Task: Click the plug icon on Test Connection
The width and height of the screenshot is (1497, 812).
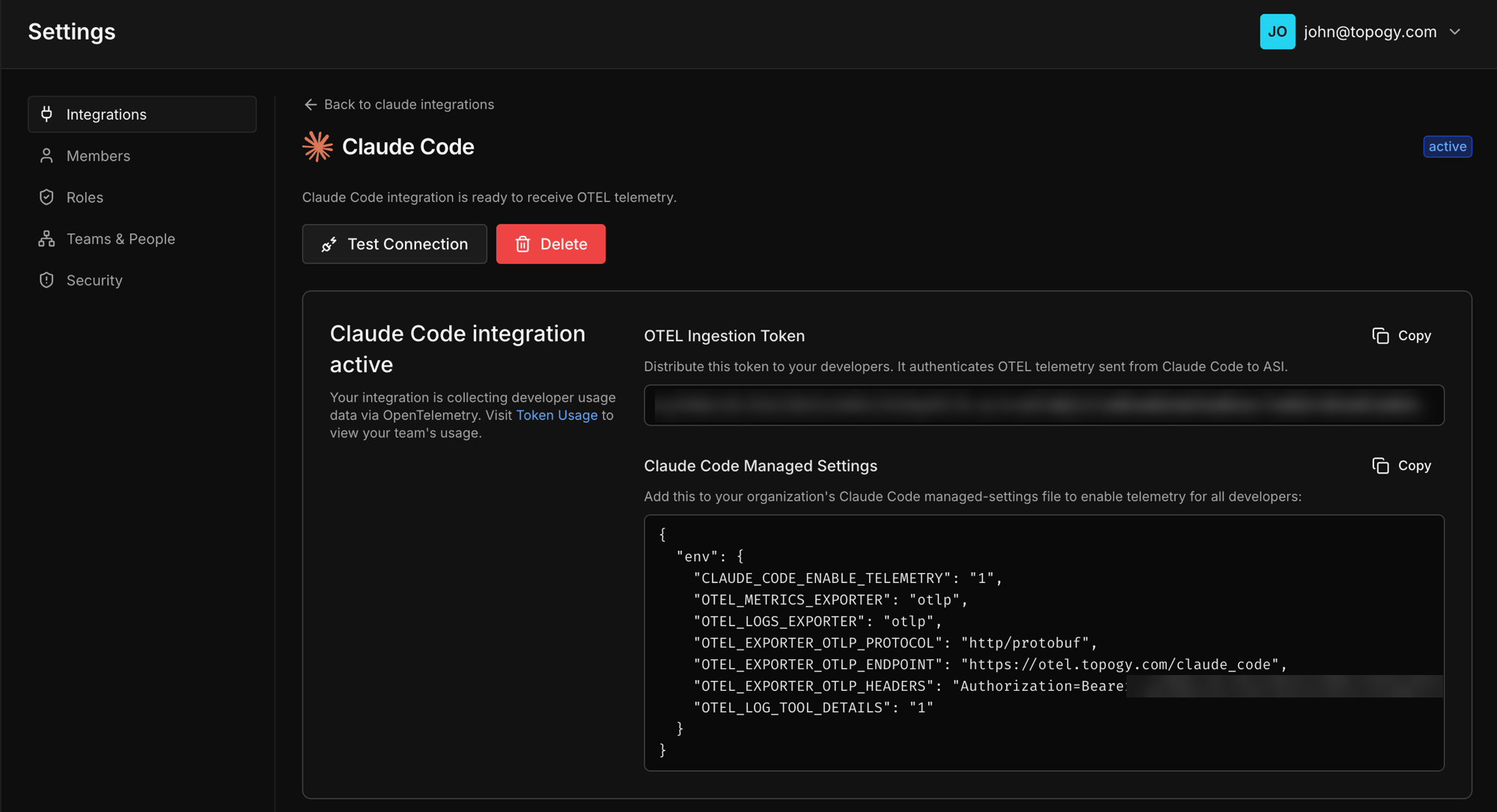Action: click(329, 245)
